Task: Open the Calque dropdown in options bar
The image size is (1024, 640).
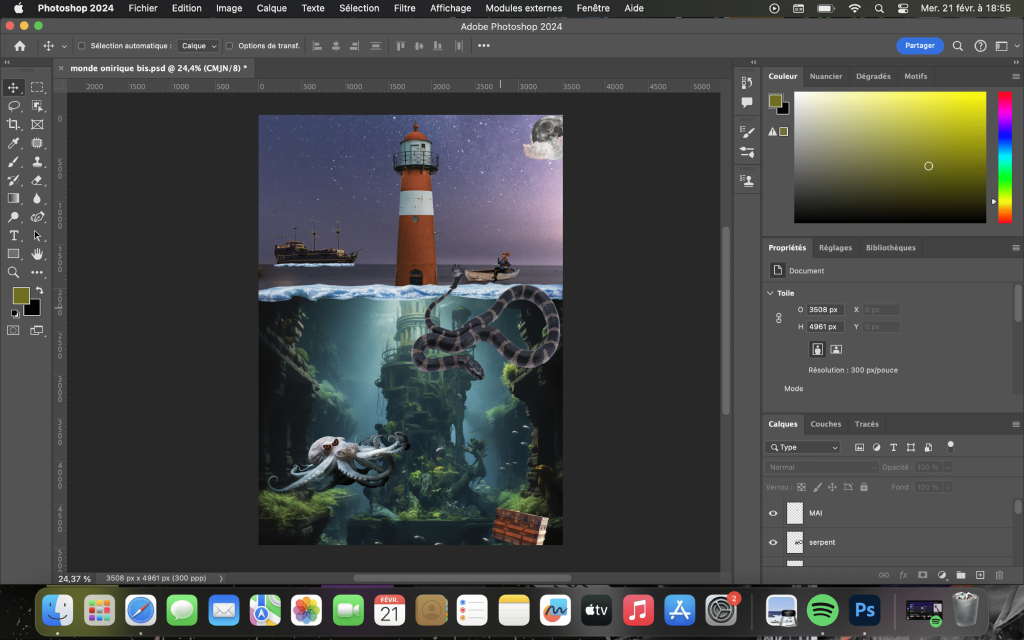Action: tap(199, 46)
